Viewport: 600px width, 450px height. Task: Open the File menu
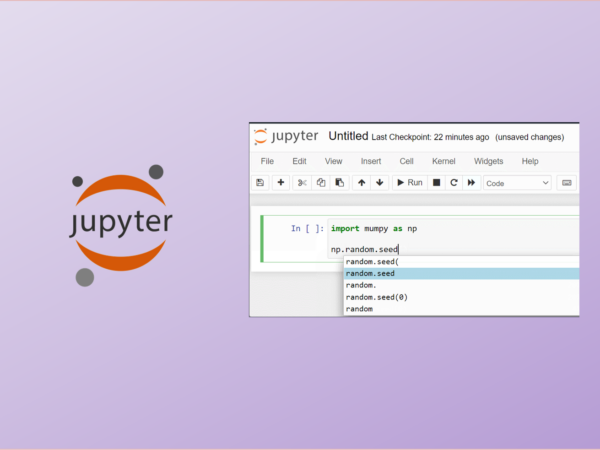pyautogui.click(x=267, y=161)
